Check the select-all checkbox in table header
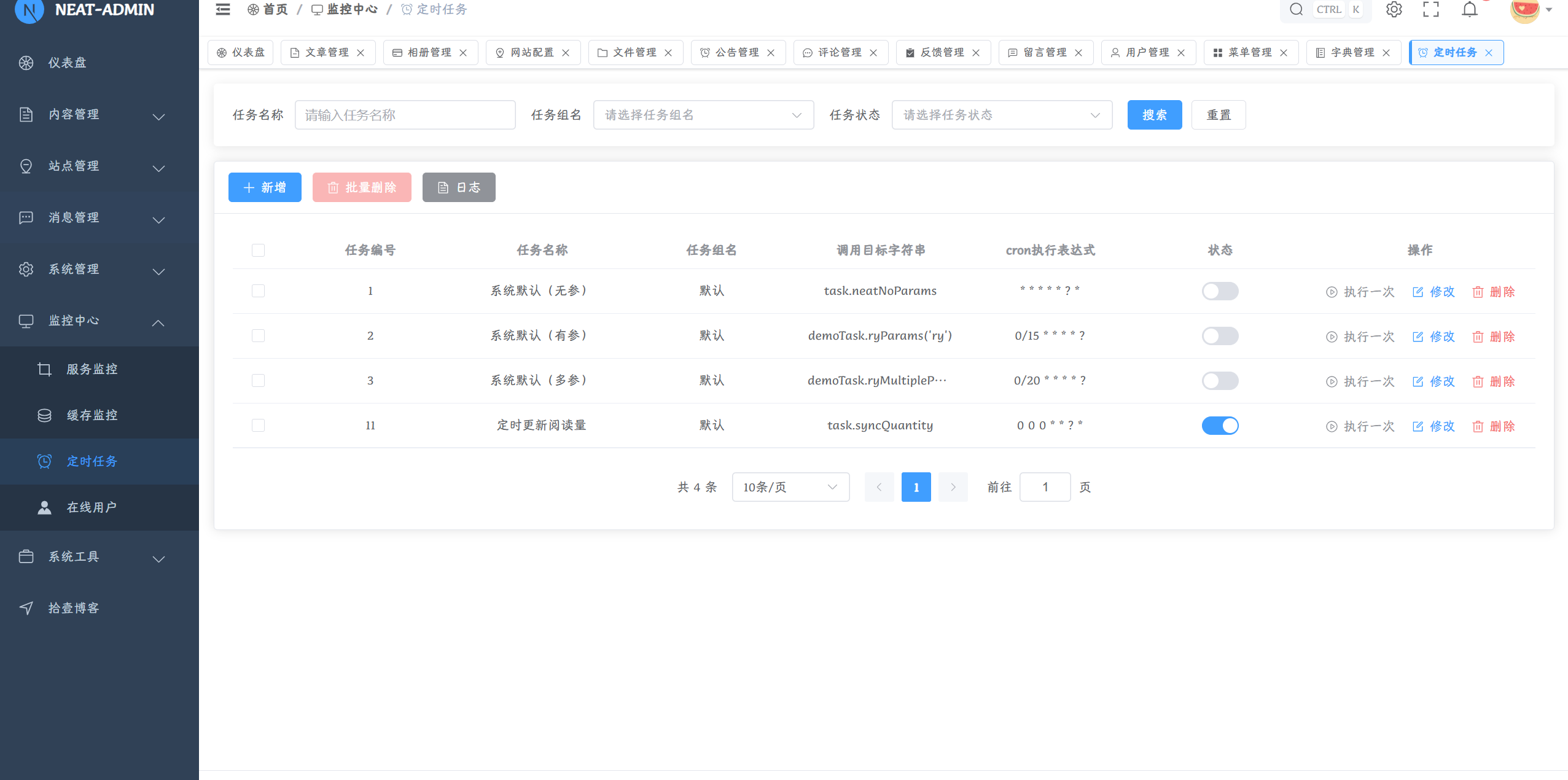 click(258, 250)
